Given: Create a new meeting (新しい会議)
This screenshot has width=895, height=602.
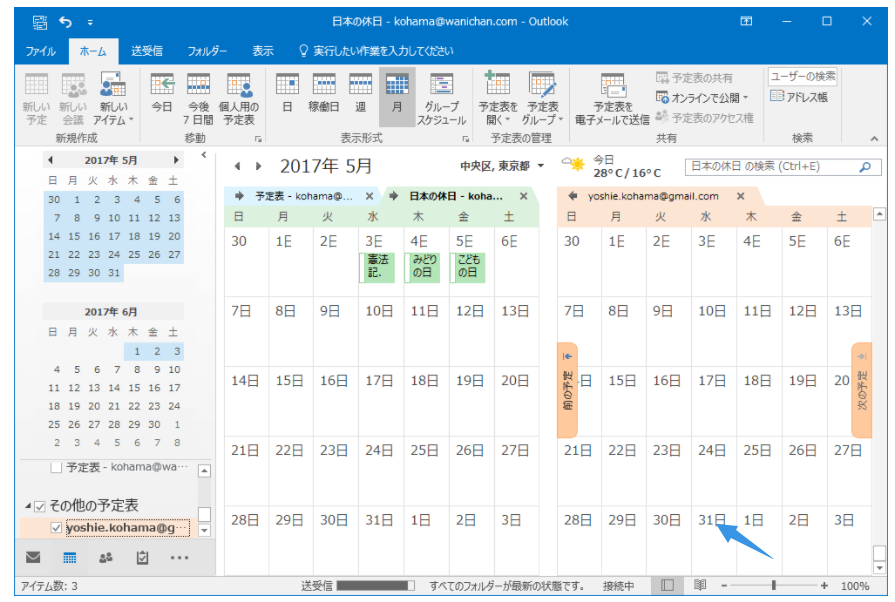Looking at the screenshot, I should 73,99.
